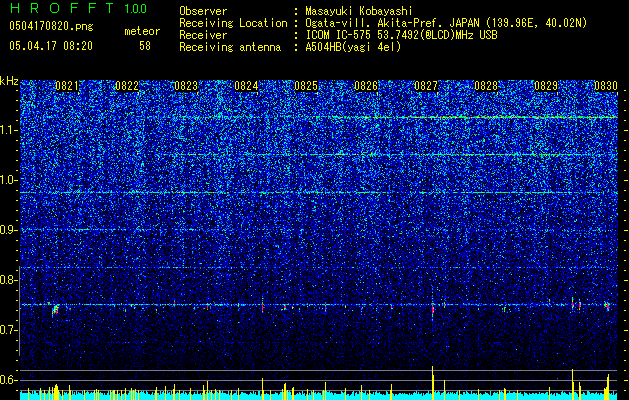The height and width of the screenshot is (400, 629).
Task: Click the A504HB(yagi 4el) antenna text
Action: (x=353, y=47)
